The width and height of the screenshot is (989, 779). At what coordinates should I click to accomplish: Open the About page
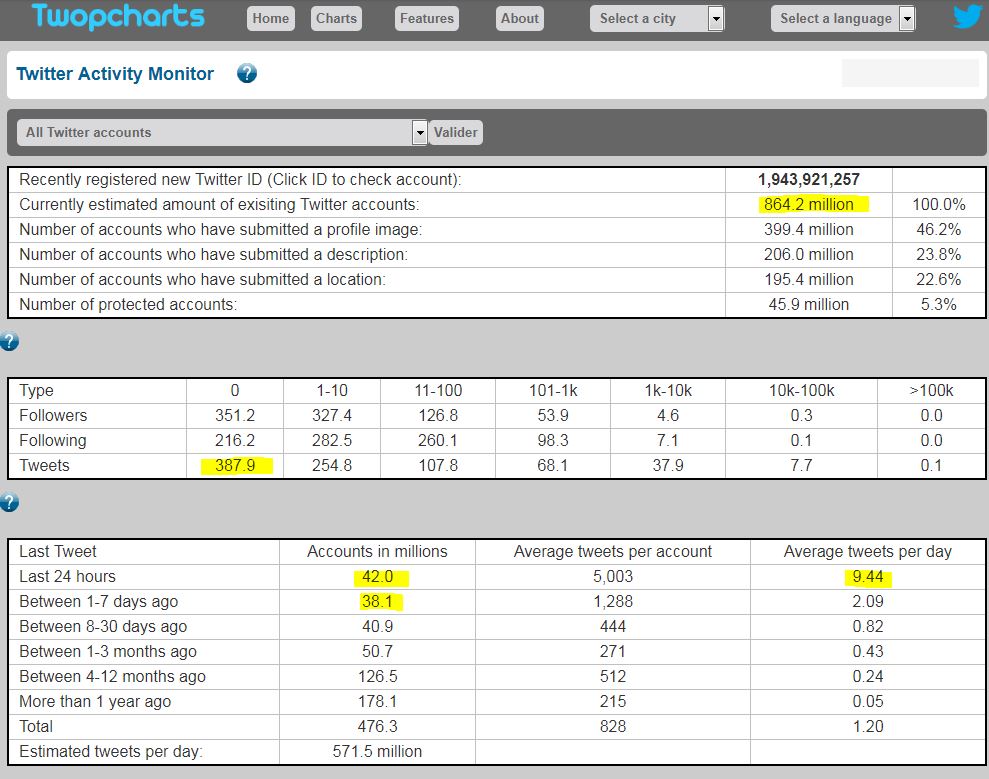pyautogui.click(x=520, y=18)
